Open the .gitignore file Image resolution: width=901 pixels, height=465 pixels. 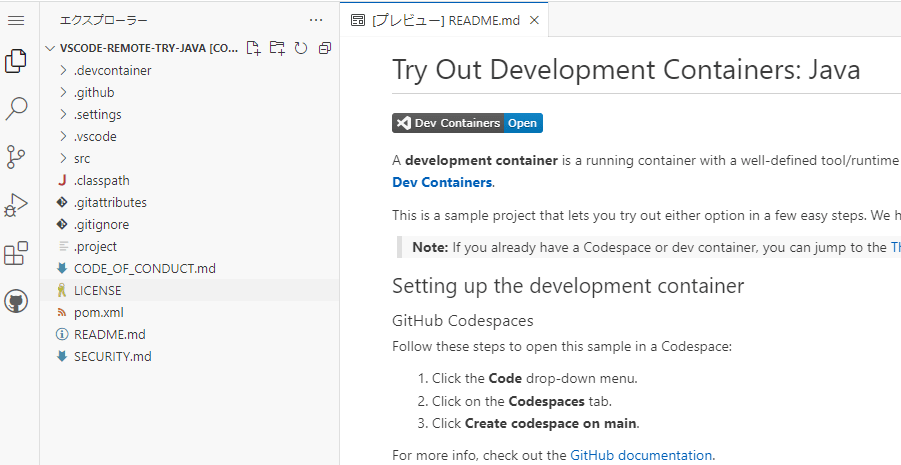pyautogui.click(x=189, y=224)
